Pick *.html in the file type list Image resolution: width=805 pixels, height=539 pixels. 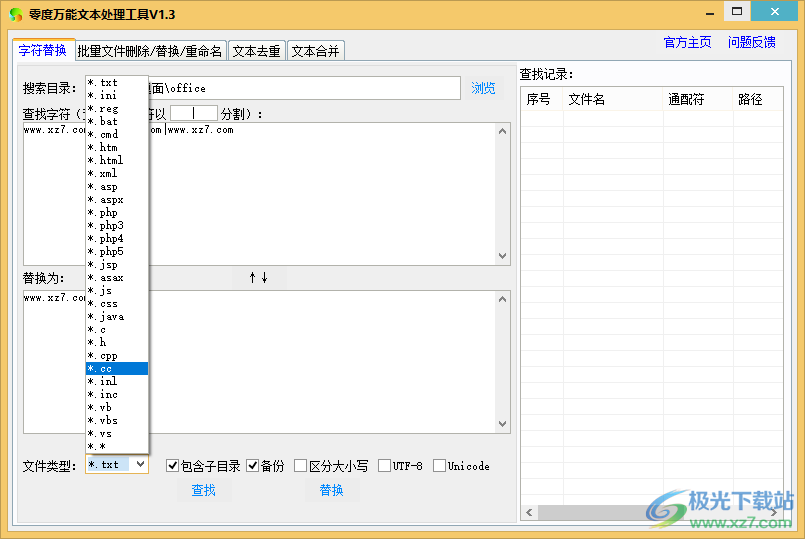click(117, 160)
